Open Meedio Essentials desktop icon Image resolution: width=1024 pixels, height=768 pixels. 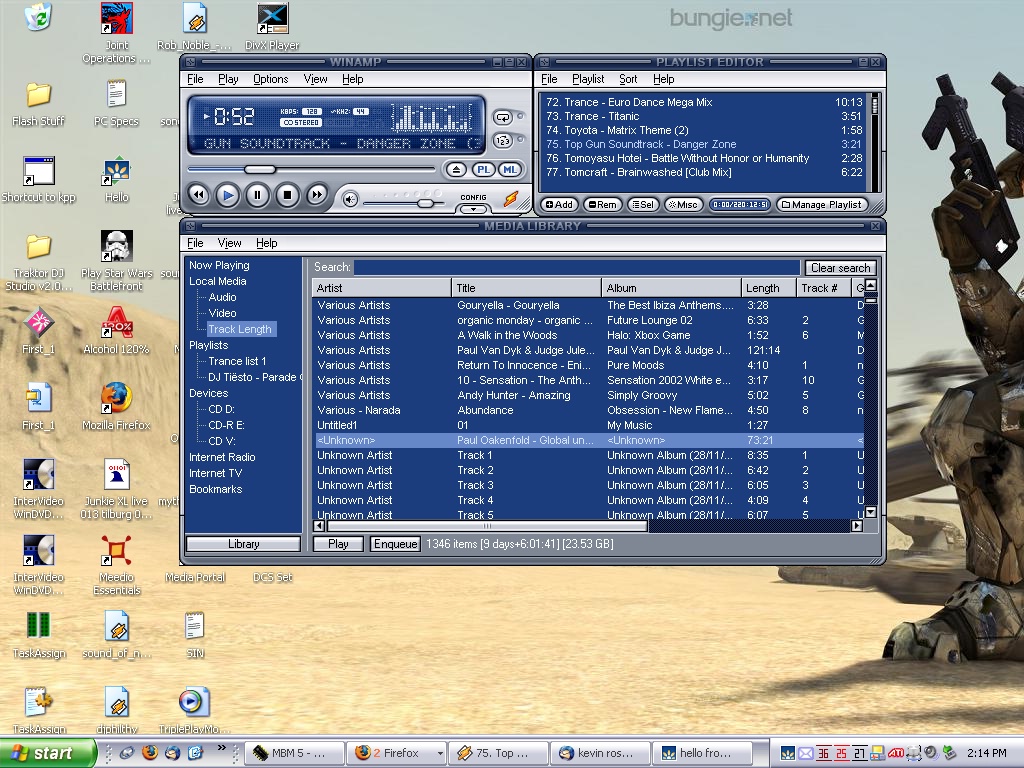[x=116, y=565]
